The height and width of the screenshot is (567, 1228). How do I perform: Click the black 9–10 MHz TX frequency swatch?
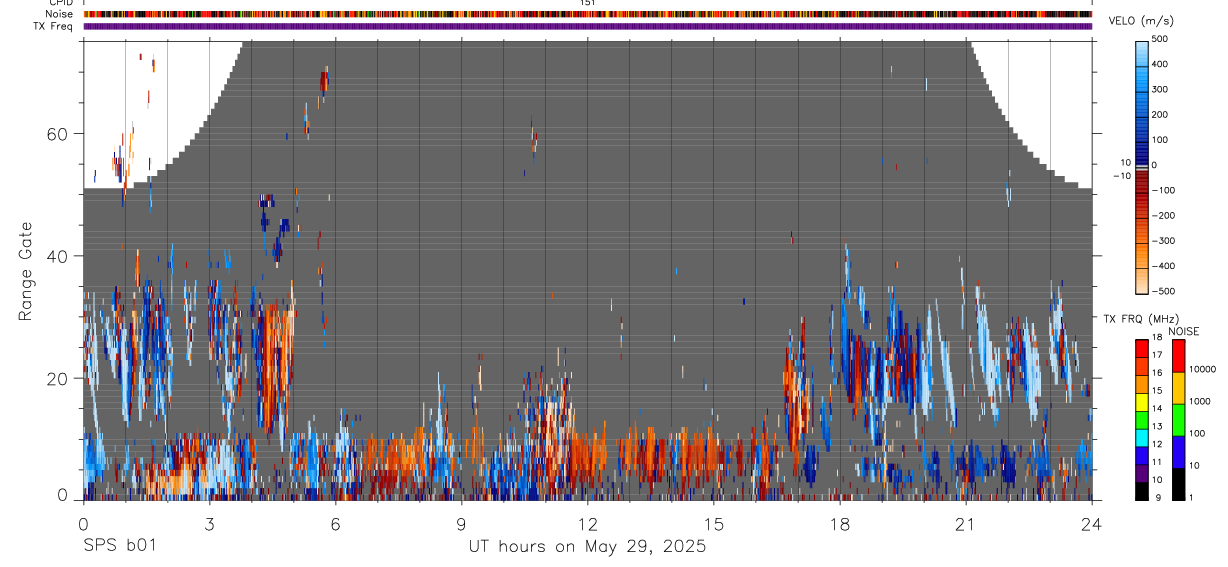point(1142,491)
